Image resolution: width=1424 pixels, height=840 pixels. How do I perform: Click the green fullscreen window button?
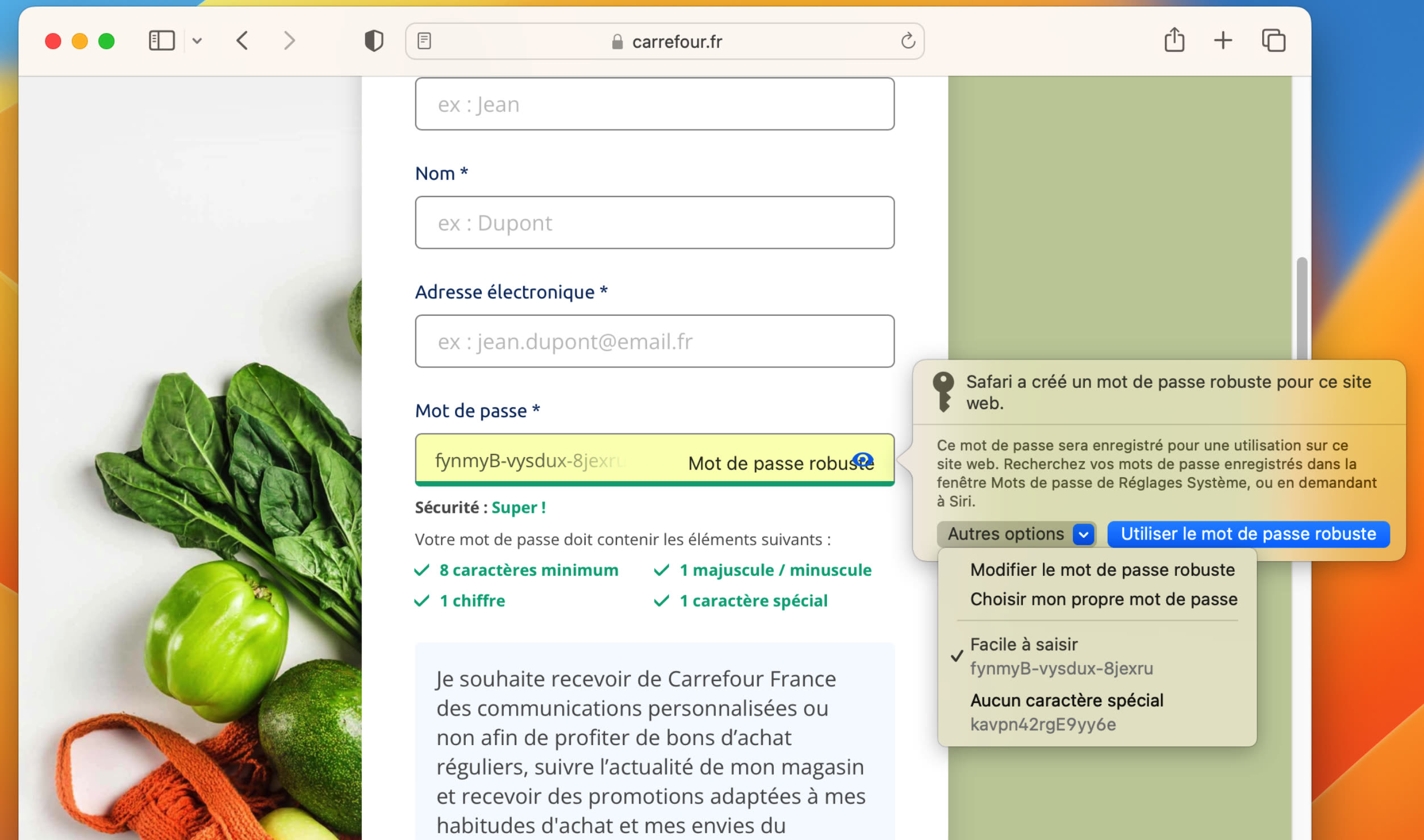[106, 41]
